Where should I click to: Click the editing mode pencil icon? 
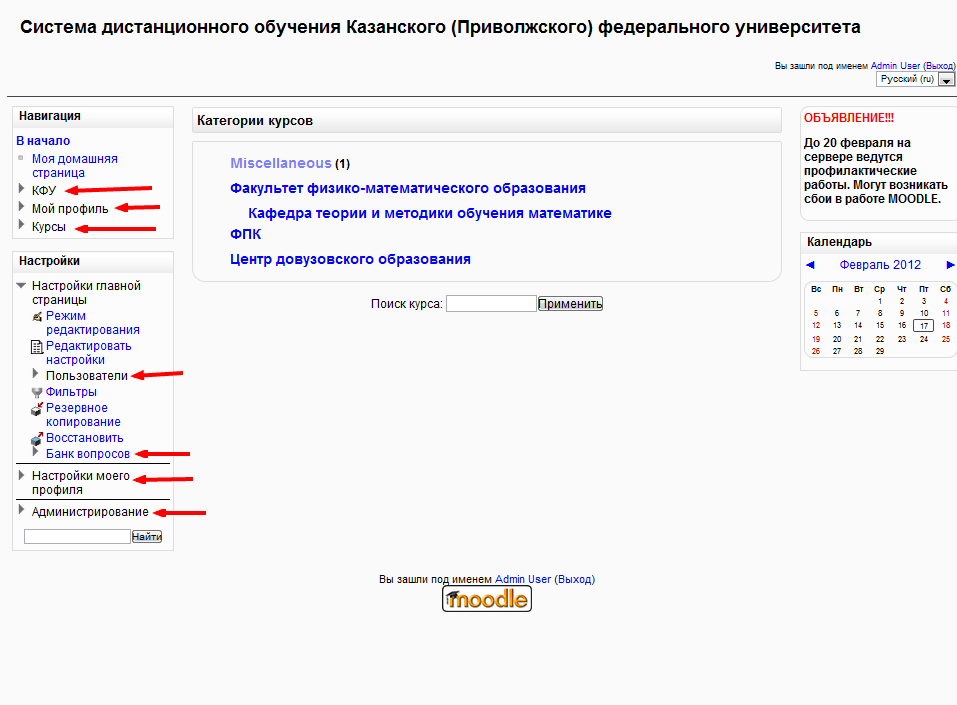(x=37, y=316)
